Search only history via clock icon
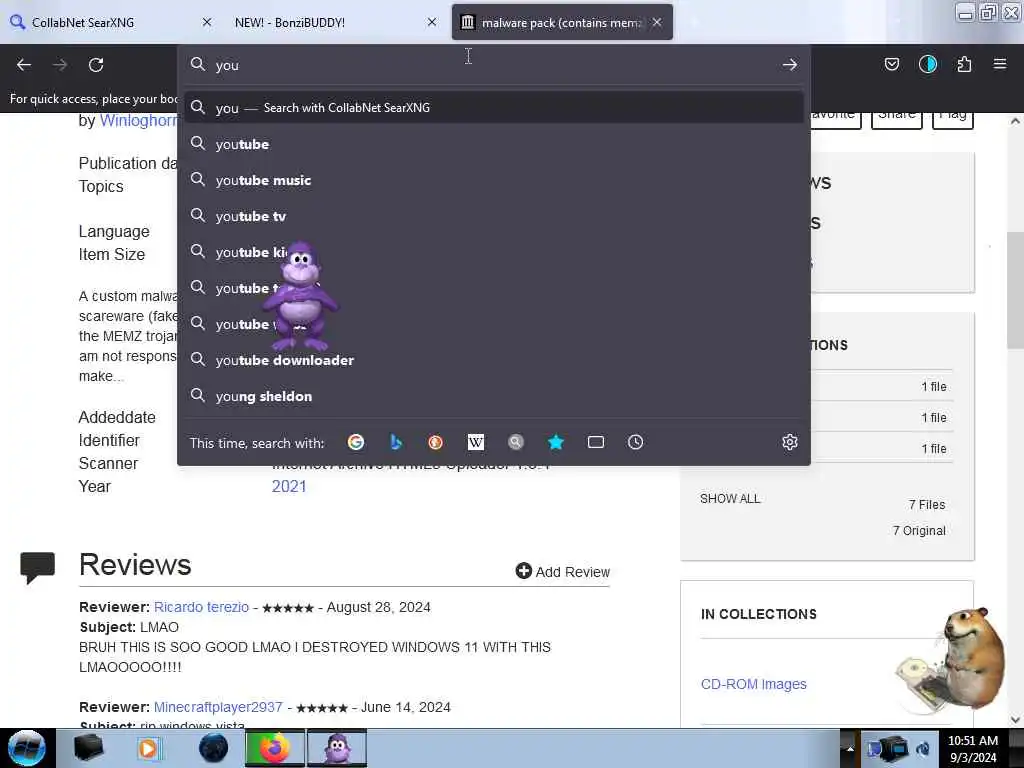 [635, 442]
